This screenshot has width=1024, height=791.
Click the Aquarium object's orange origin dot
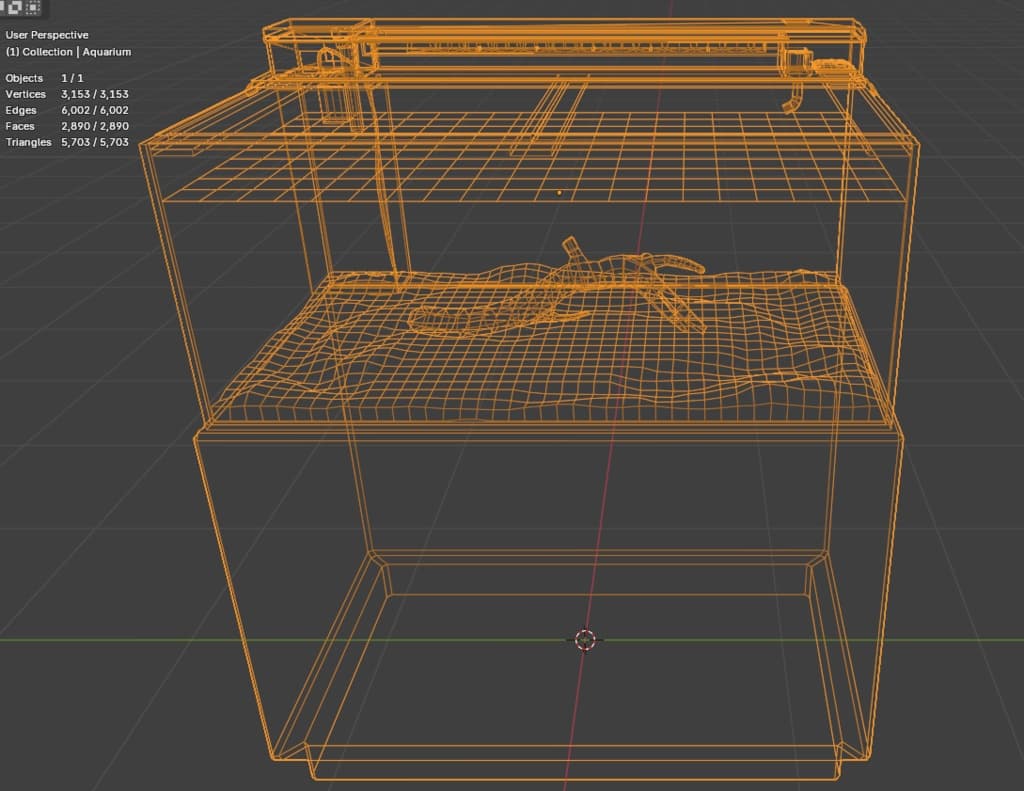coord(559,193)
